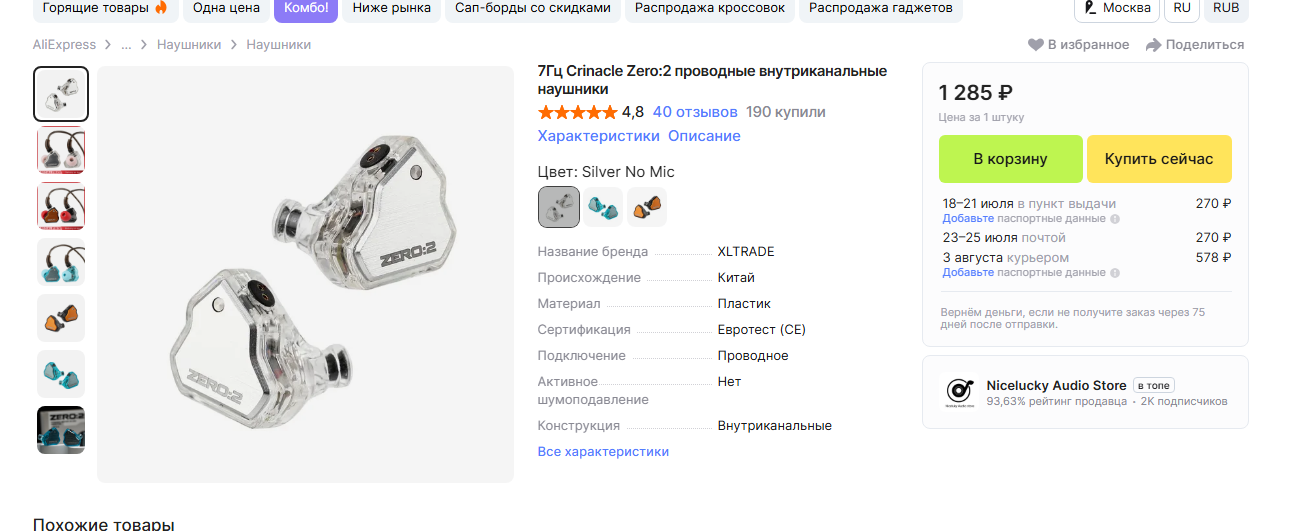Choose the orange color variant
Viewport: 1312px width, 531px height.
point(647,207)
